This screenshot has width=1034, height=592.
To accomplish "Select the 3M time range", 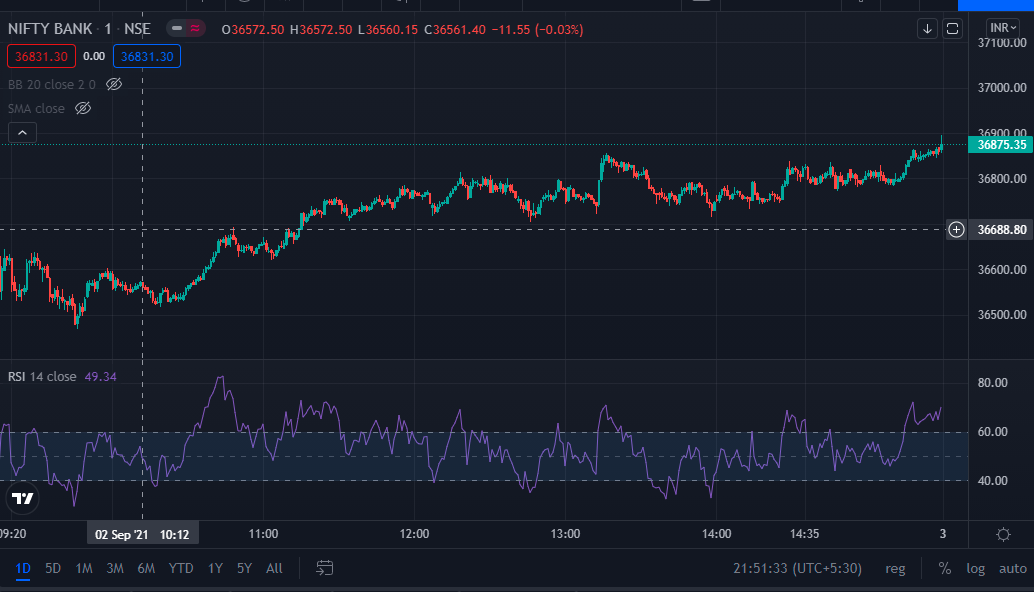I will pos(115,568).
